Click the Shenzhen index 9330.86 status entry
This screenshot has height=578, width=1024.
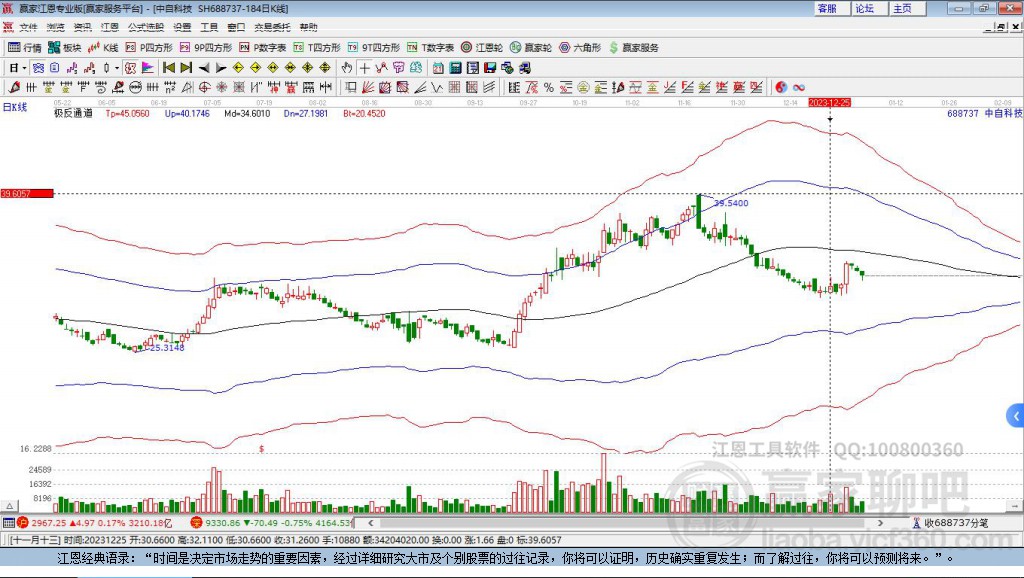pyautogui.click(x=272, y=522)
